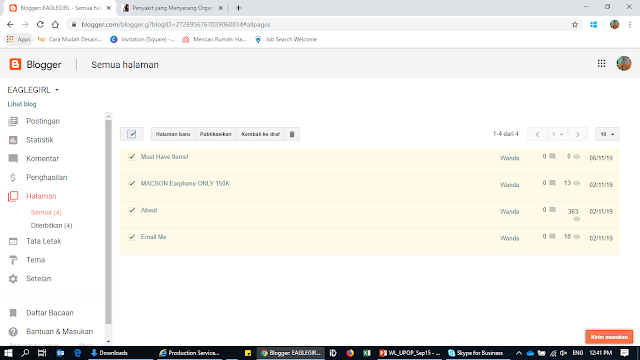Click the Kirim masukan button
The width and height of the screenshot is (640, 360).
[609, 337]
